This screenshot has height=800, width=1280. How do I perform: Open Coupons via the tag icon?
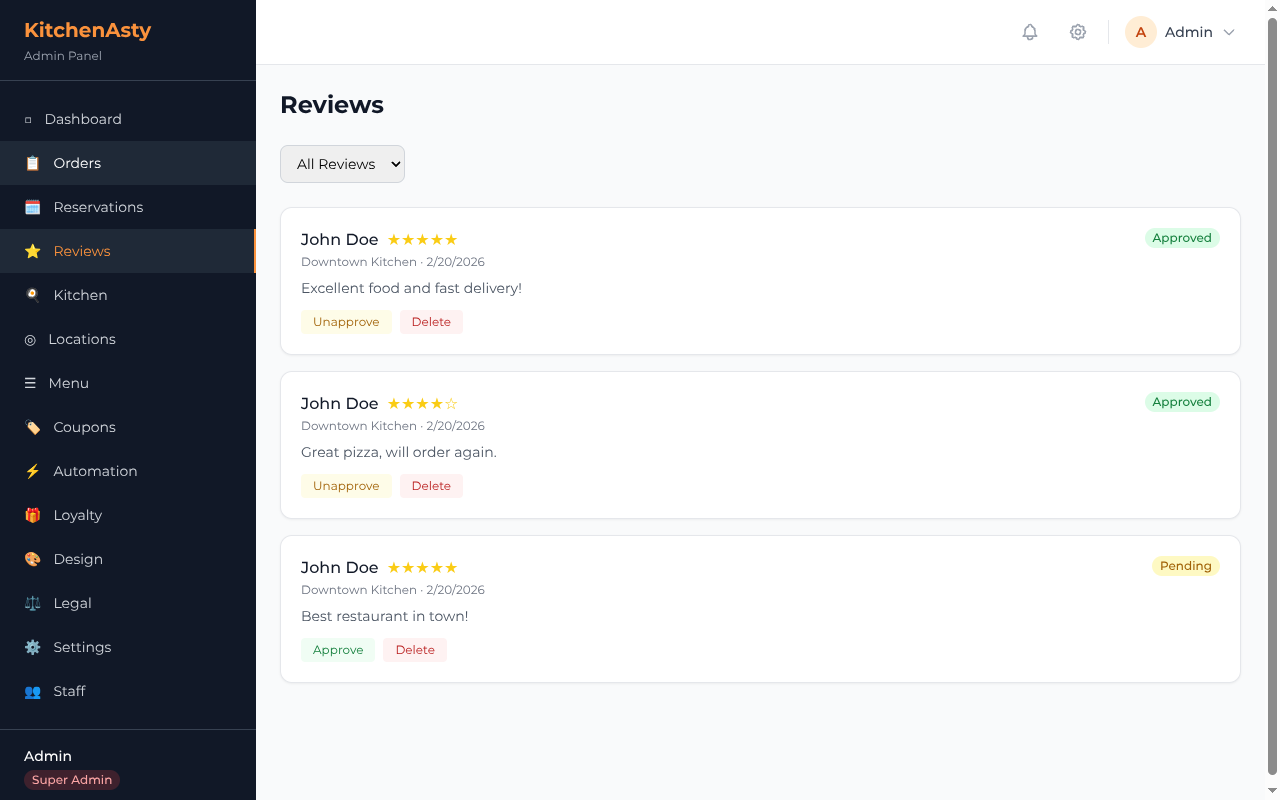click(31, 426)
